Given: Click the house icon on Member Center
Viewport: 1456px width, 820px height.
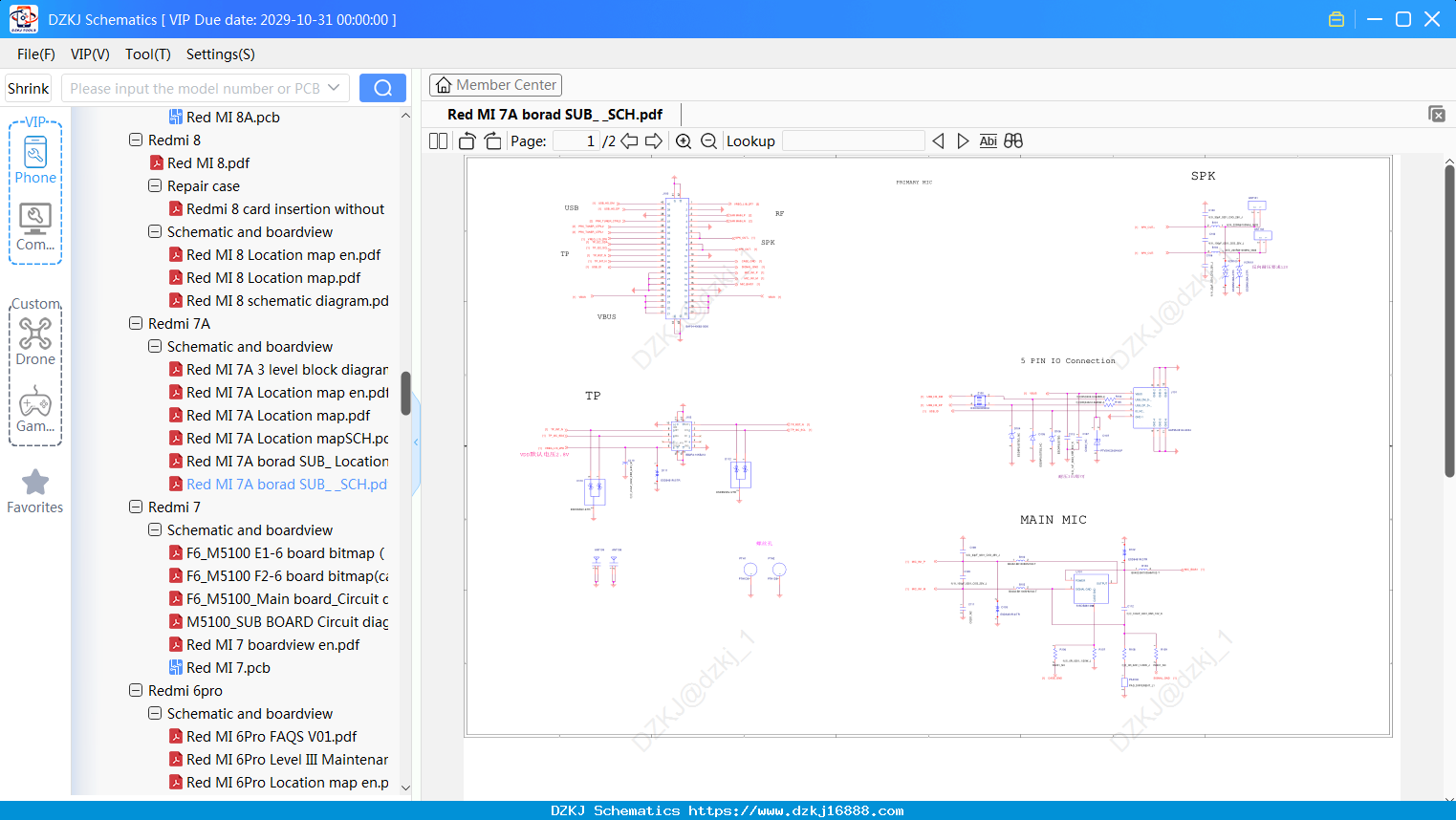Looking at the screenshot, I should (444, 85).
